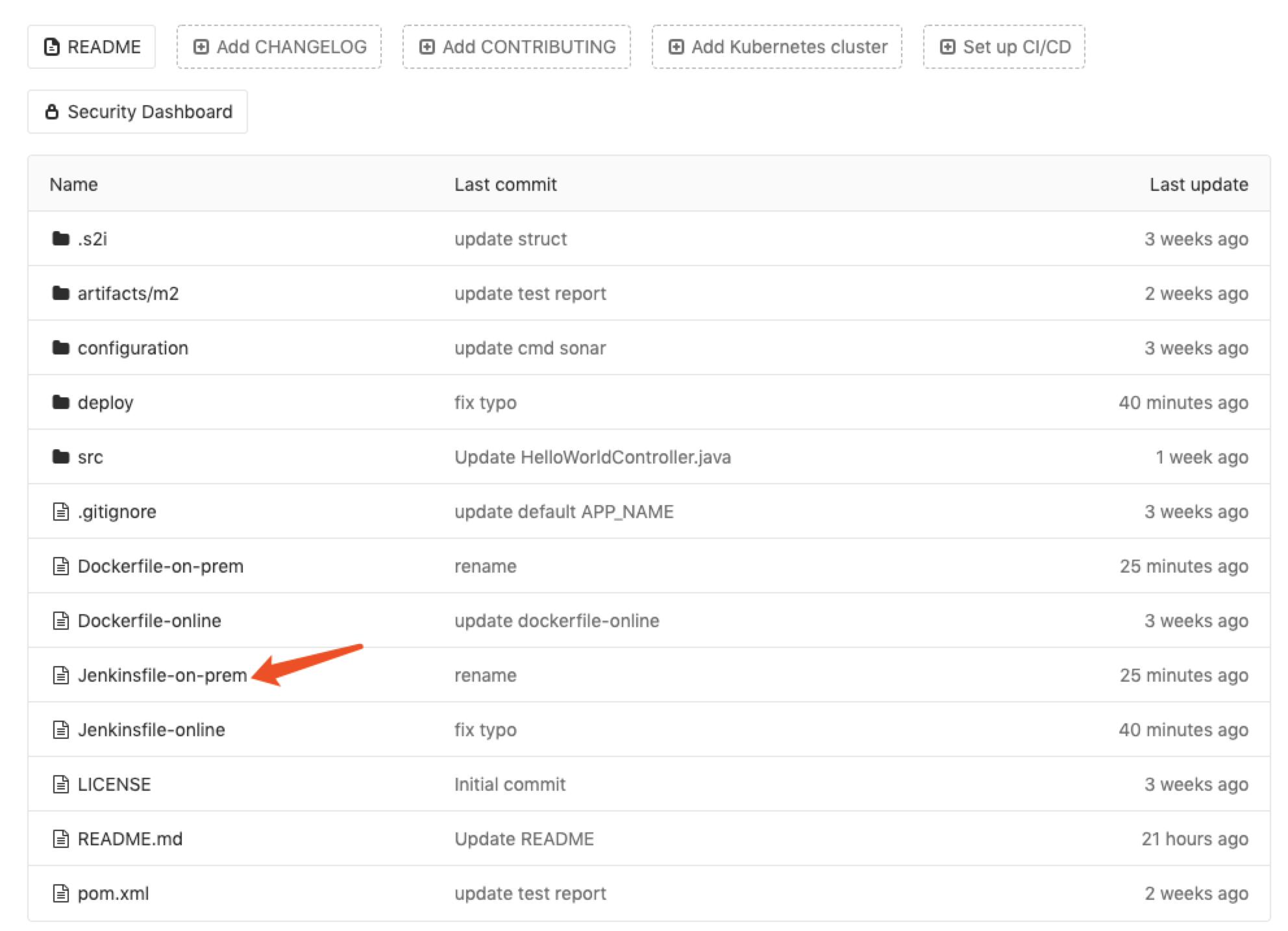The image size is (1288, 931).
Task: Click the deploy folder icon
Action: 60,403
